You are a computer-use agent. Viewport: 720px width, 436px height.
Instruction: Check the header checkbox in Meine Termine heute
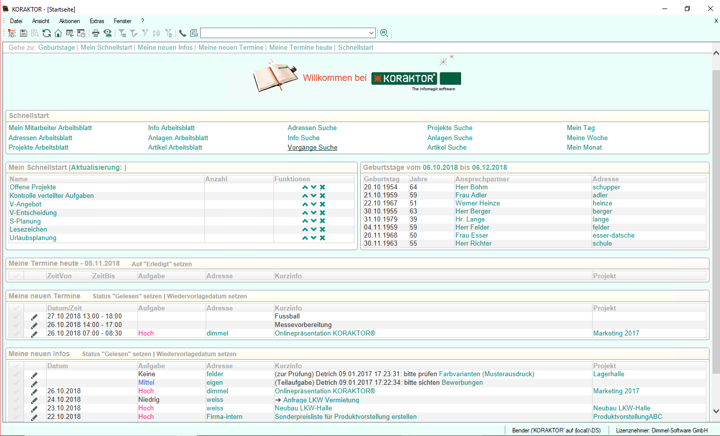[16, 276]
